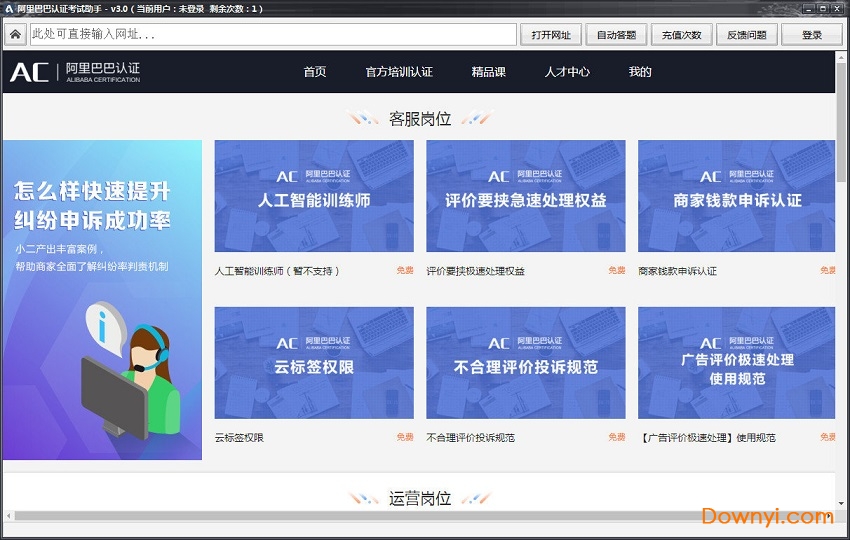The width and height of the screenshot is (850, 540).
Task: Focus the URL input field
Action: pyautogui.click(x=273, y=35)
